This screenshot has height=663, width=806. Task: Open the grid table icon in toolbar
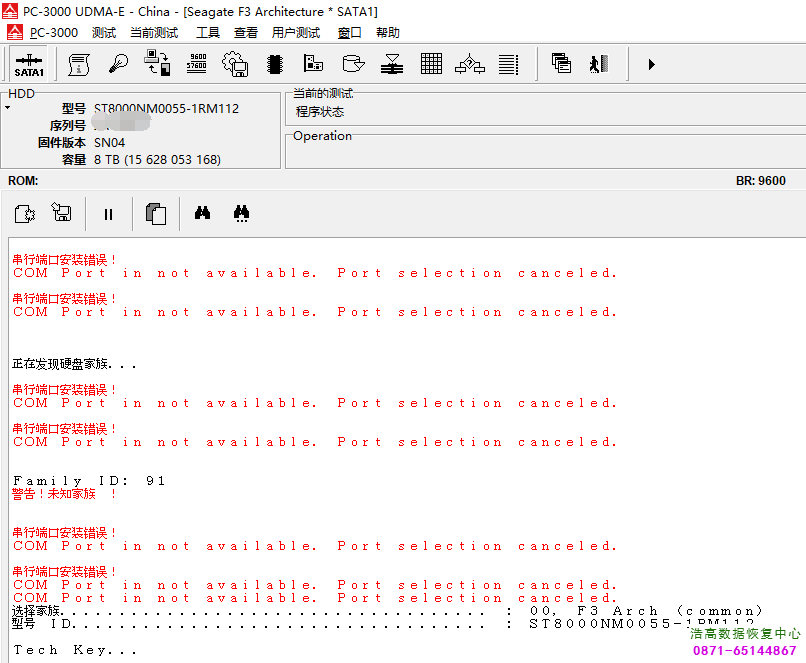(431, 65)
